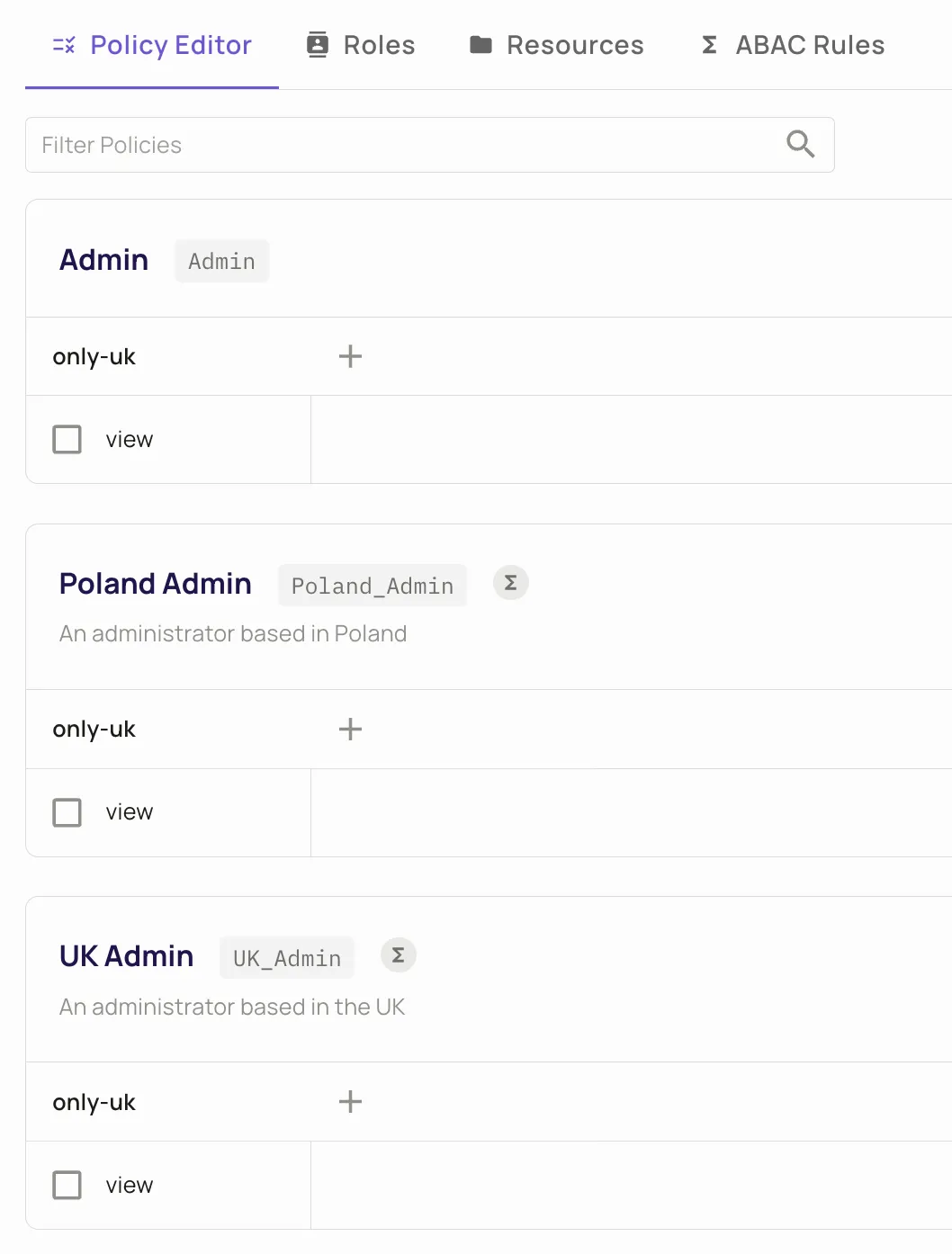Open the Resources tab
The height and width of the screenshot is (1254, 952).
pyautogui.click(x=575, y=45)
